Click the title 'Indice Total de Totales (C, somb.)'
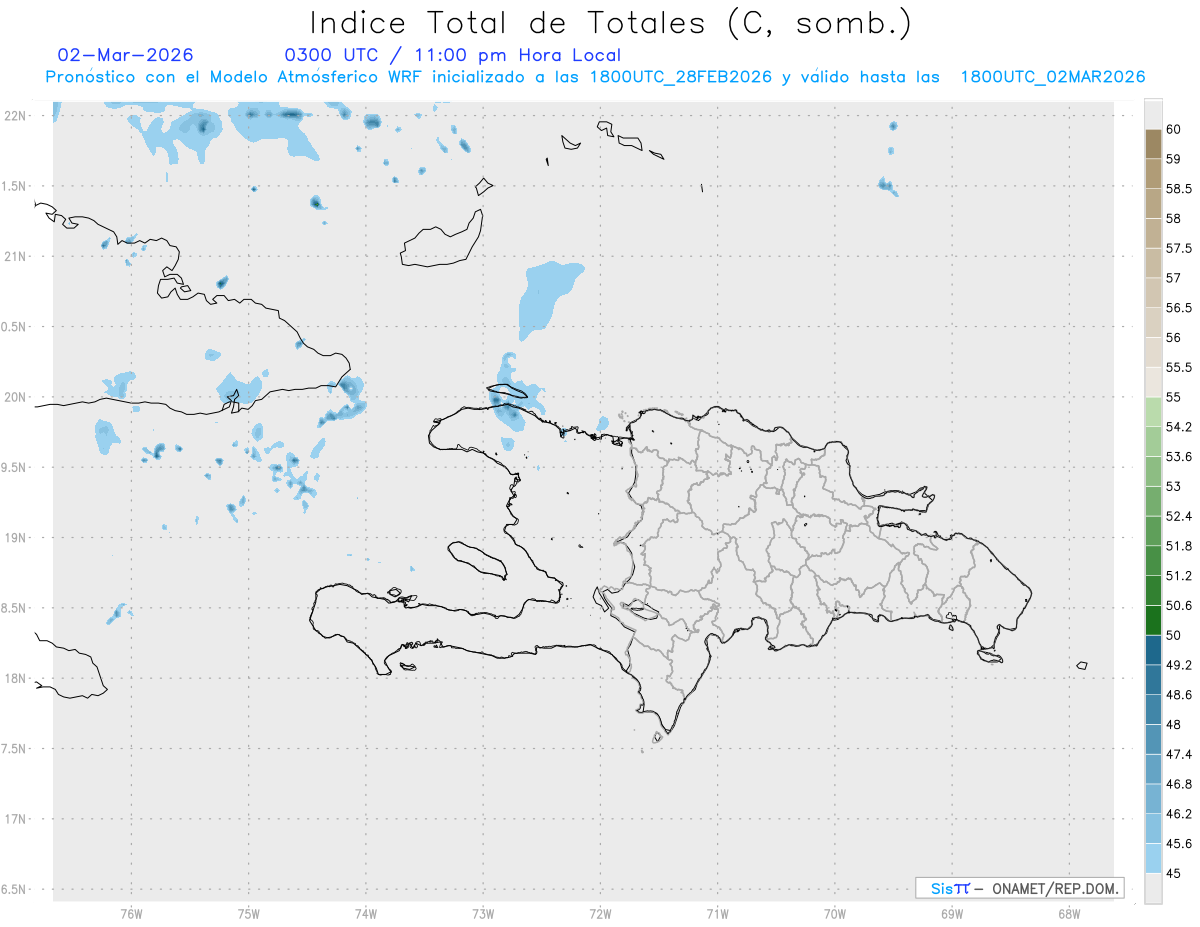This screenshot has height=927, width=1200. [x=610, y=22]
